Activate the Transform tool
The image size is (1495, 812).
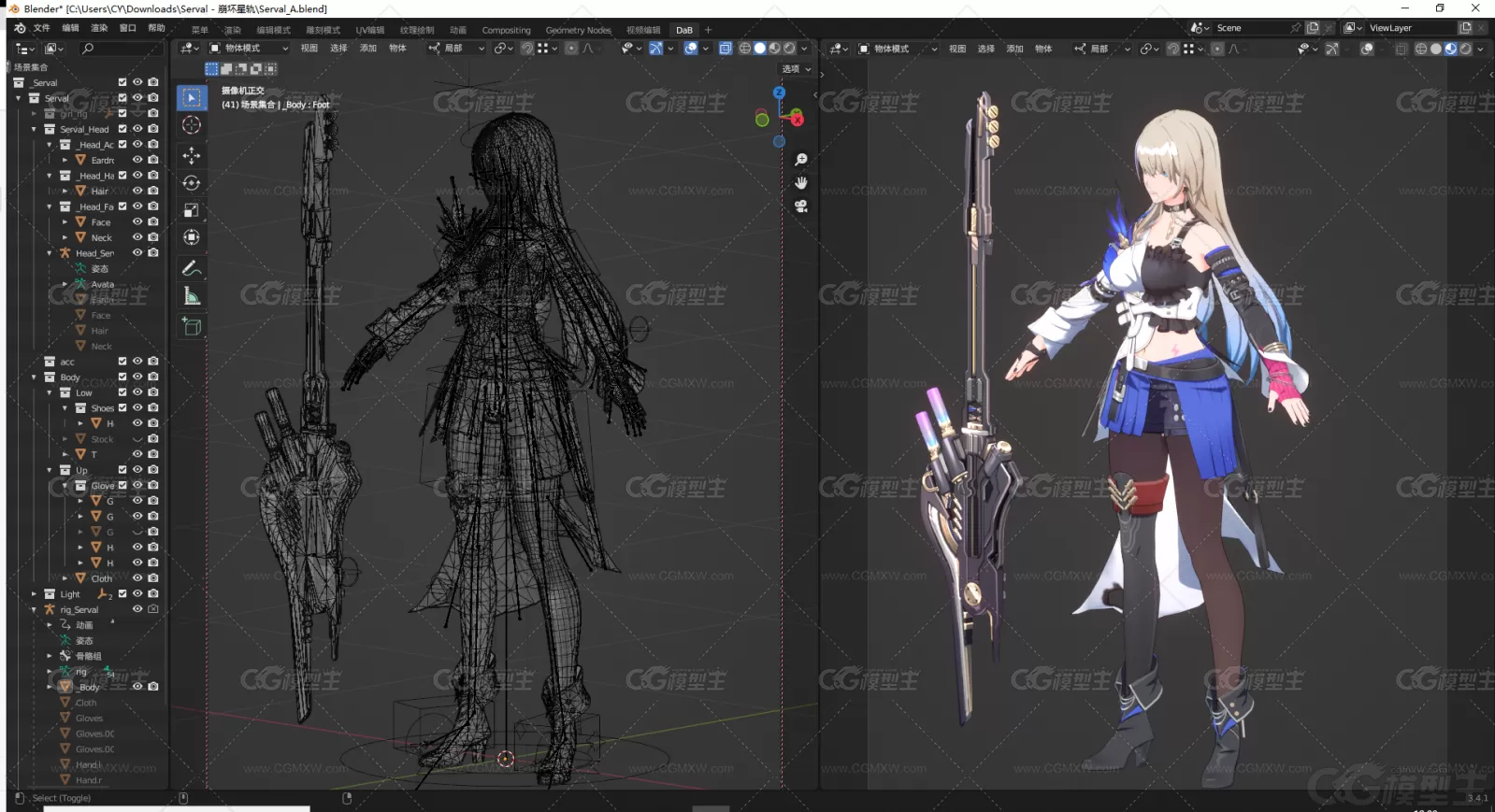(x=192, y=237)
